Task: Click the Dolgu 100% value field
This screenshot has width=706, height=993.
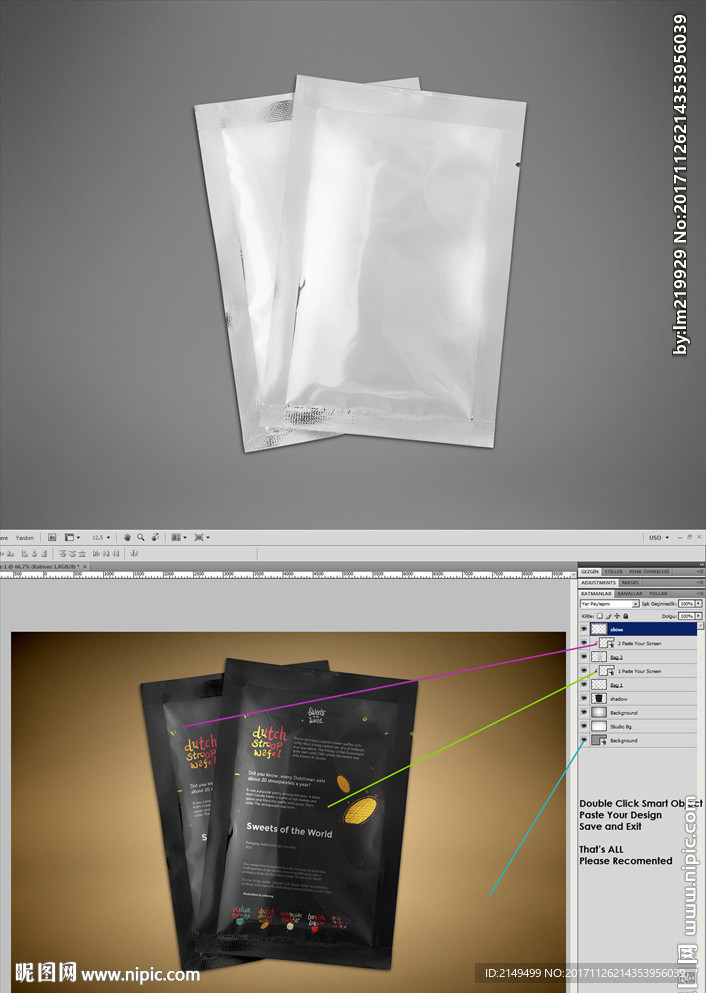Action: click(x=686, y=616)
